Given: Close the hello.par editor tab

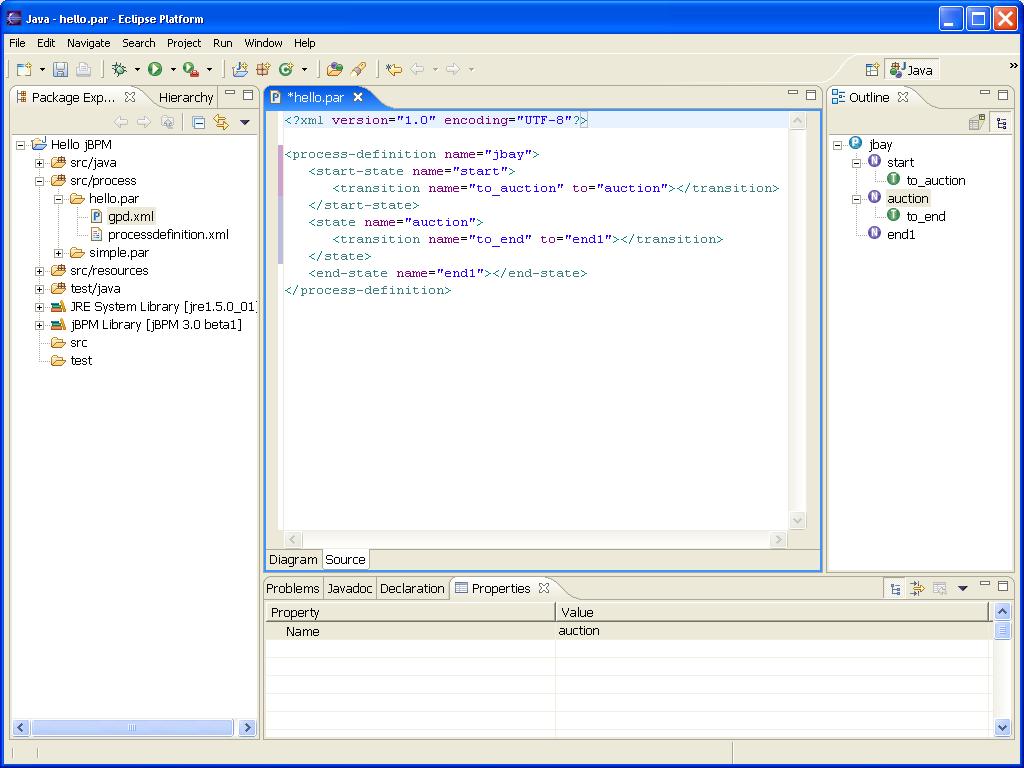Looking at the screenshot, I should (x=358, y=97).
